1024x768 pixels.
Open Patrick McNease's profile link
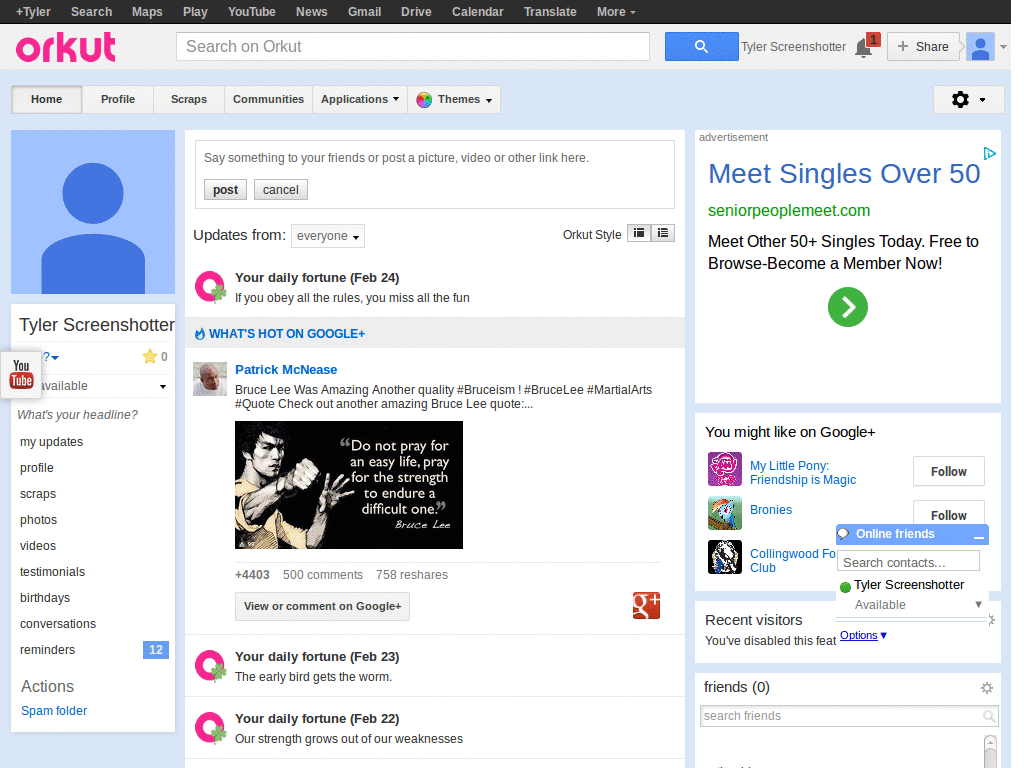click(x=286, y=370)
